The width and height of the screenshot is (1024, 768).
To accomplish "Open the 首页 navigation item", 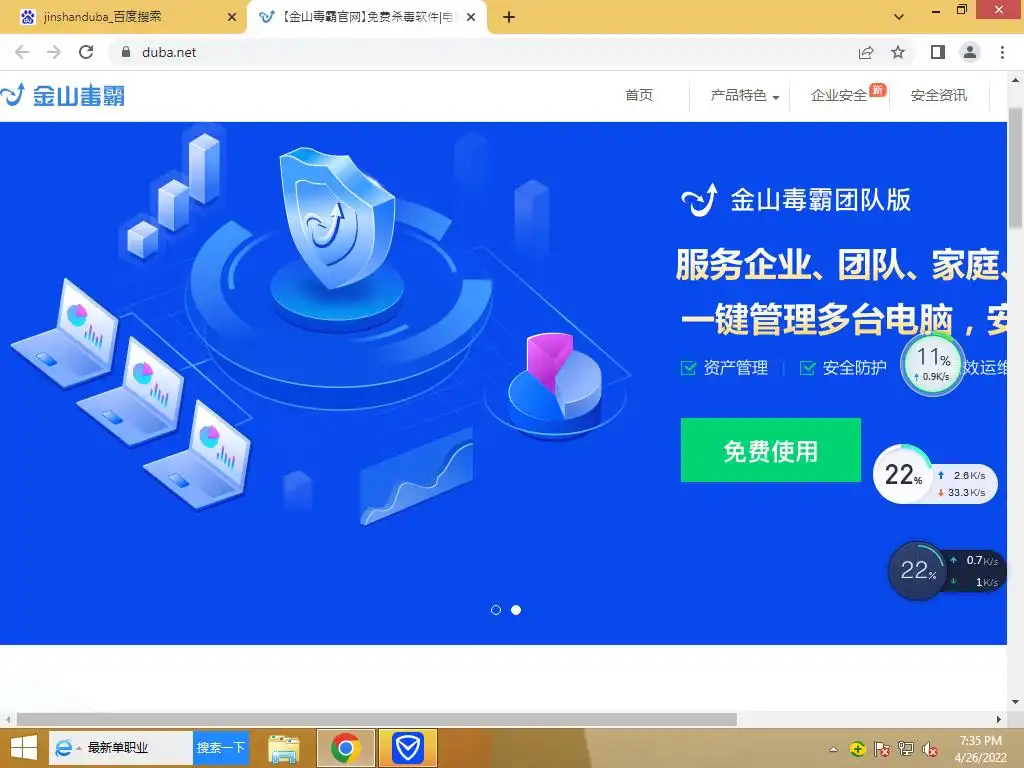I will click(639, 95).
